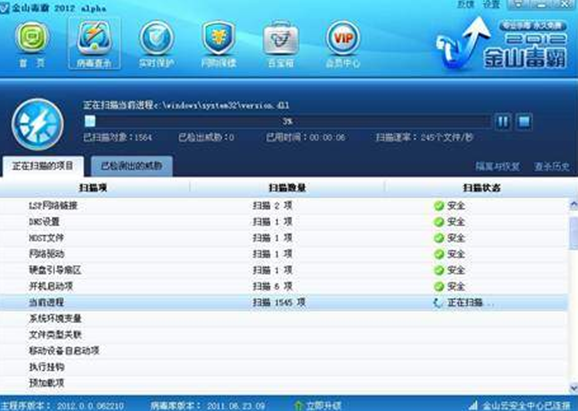Select the 开机启动项 row name

point(51,286)
